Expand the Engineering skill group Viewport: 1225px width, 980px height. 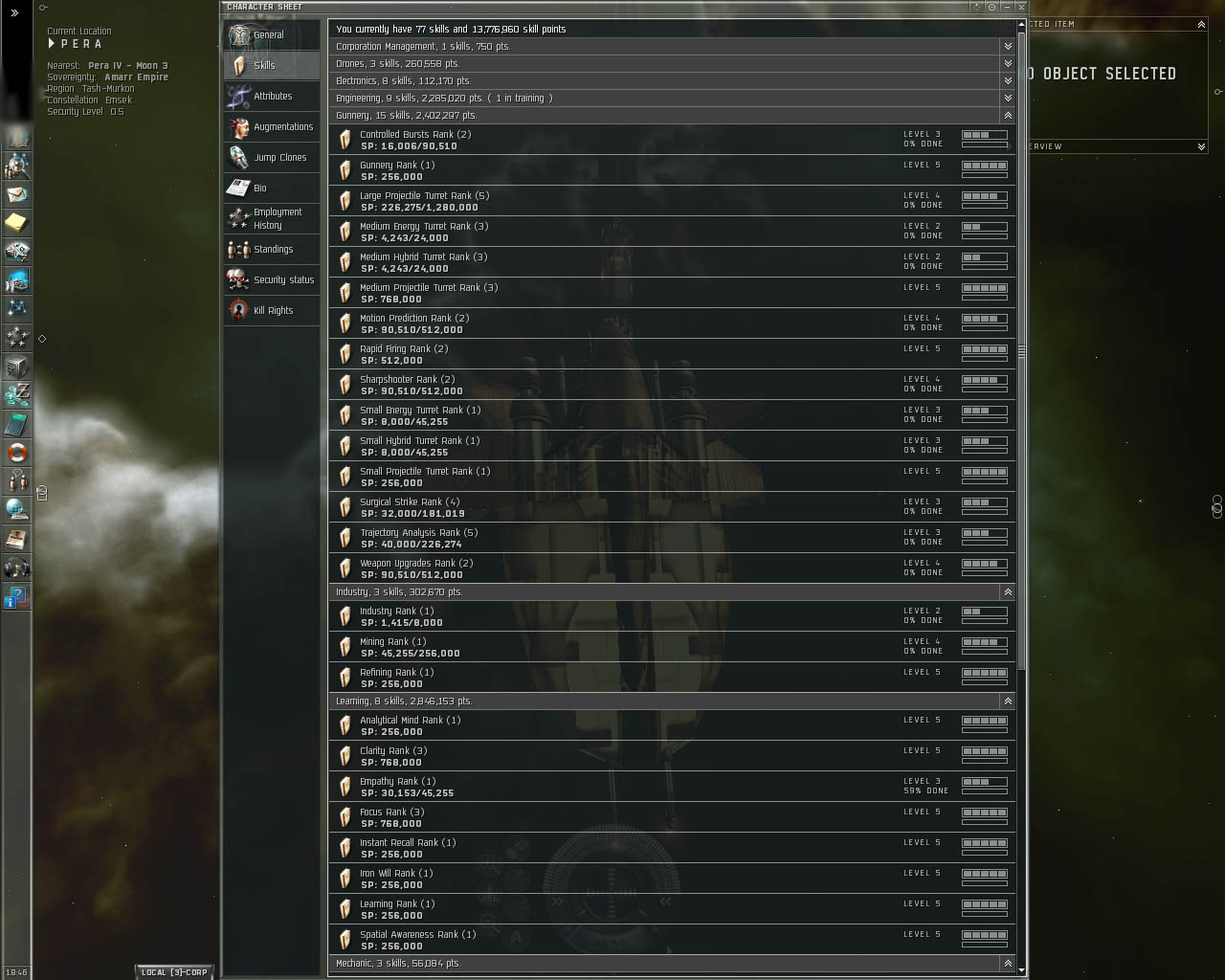tap(1008, 98)
